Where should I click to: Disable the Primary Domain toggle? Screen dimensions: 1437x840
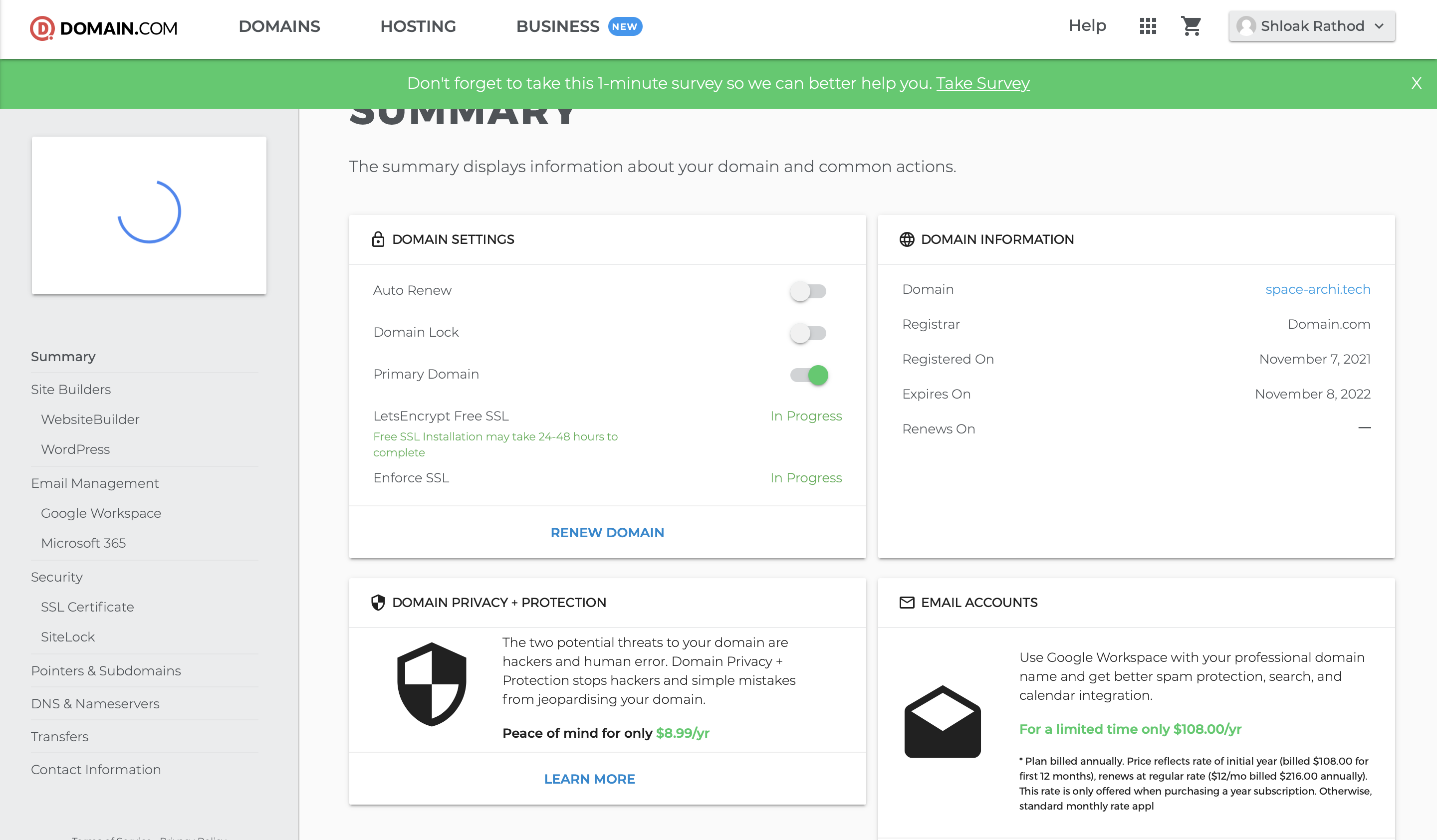point(809,375)
